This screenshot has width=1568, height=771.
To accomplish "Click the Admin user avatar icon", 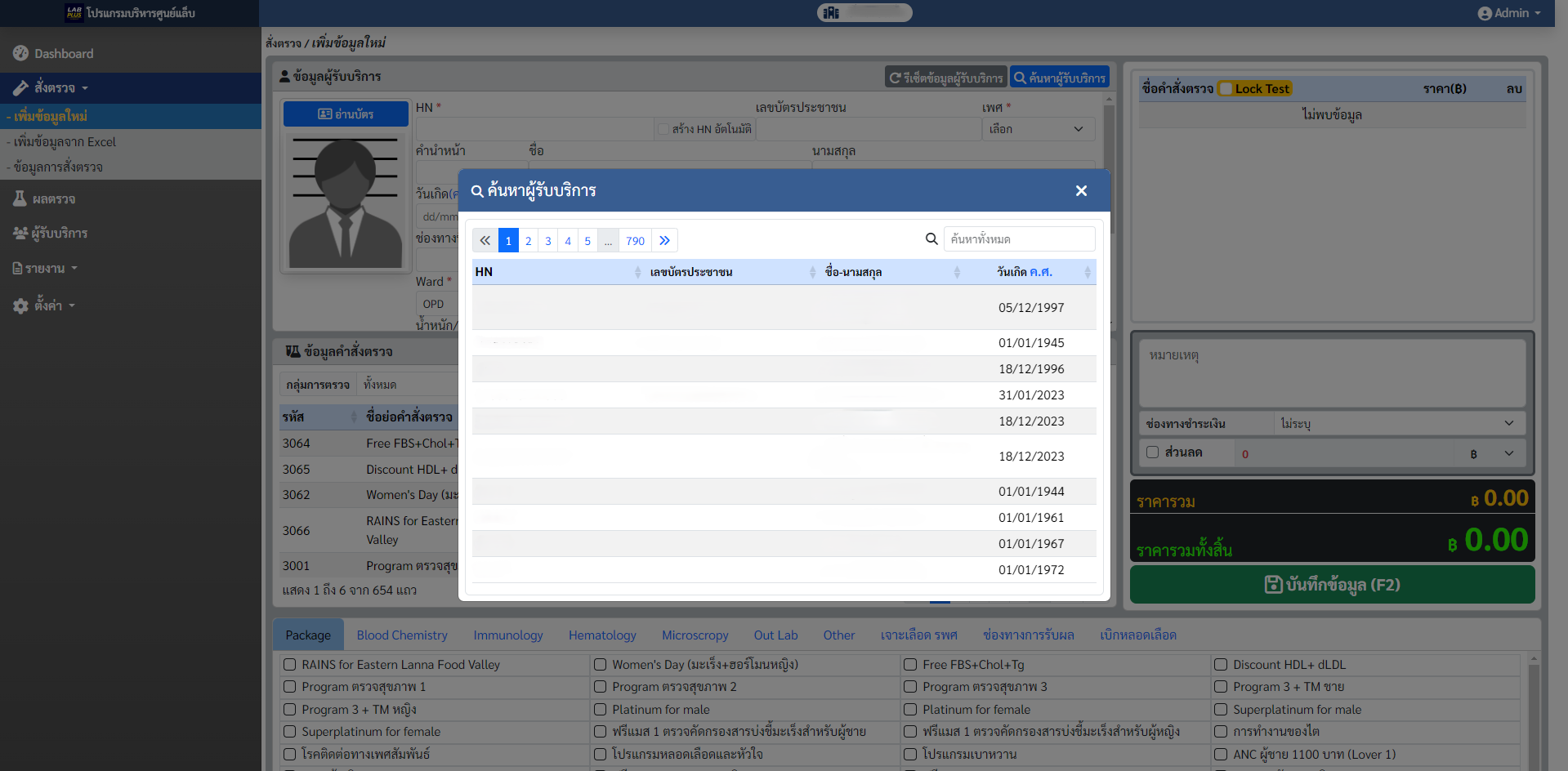I will click(1485, 13).
